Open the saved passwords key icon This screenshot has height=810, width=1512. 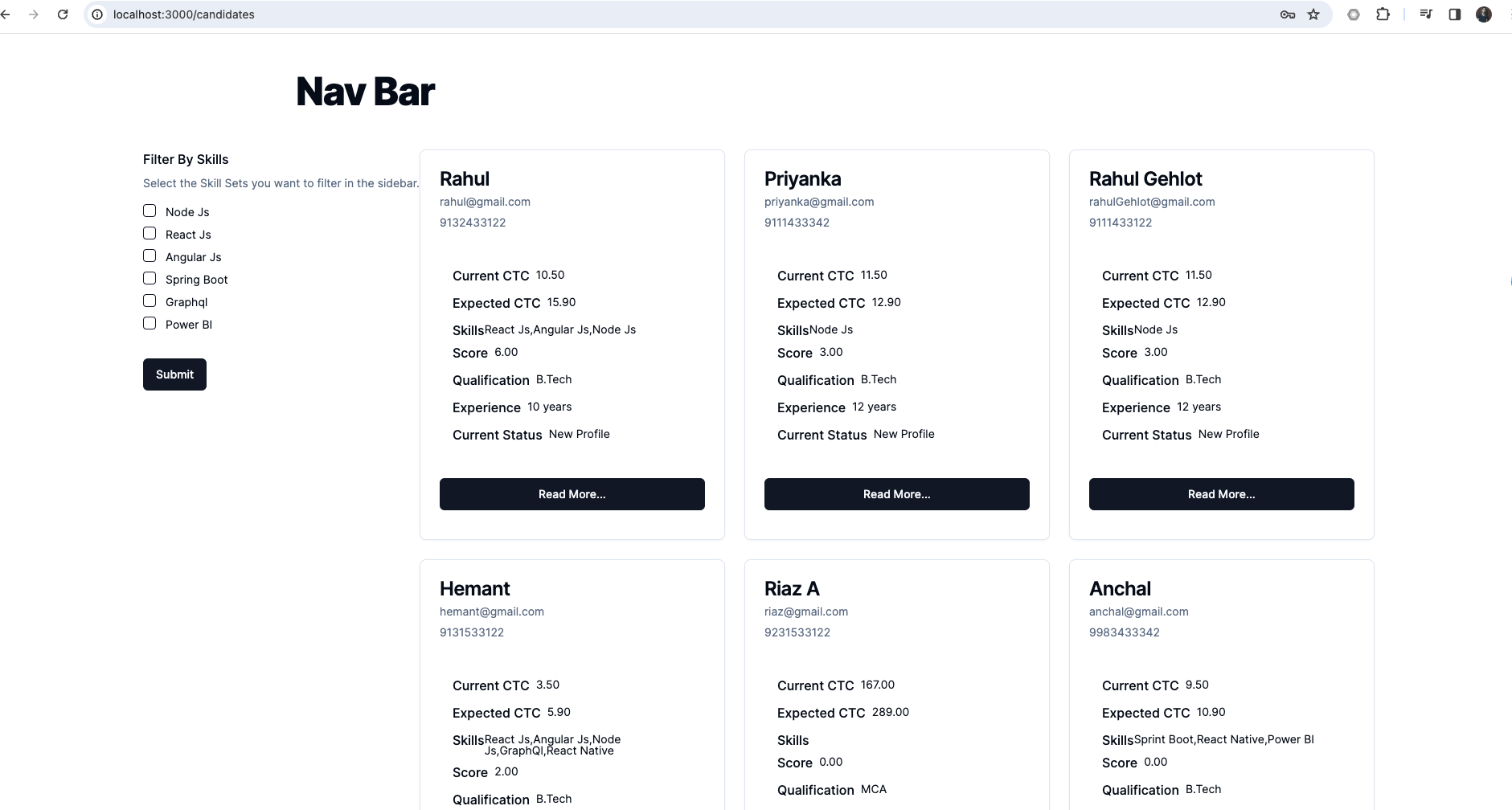tap(1287, 14)
